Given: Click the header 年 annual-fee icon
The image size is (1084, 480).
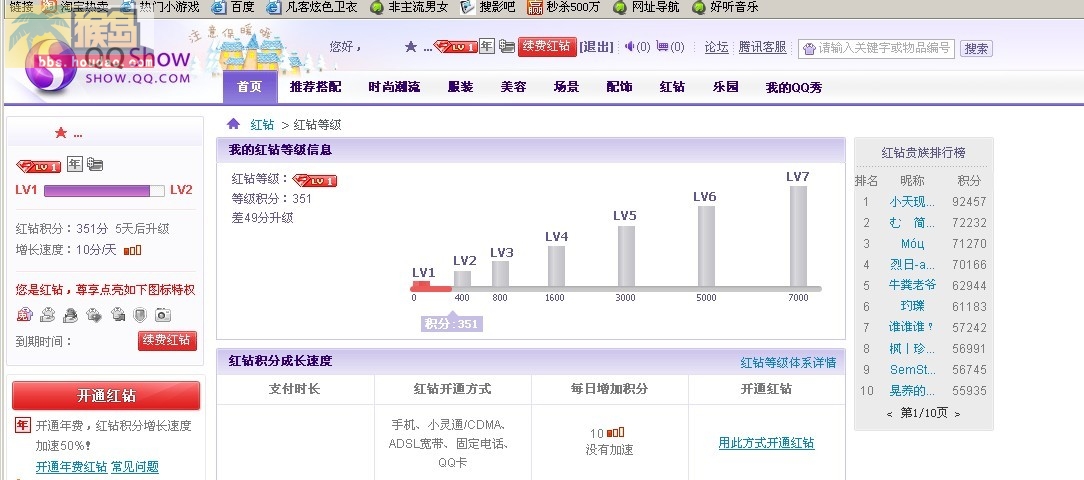Looking at the screenshot, I should coord(487,46).
